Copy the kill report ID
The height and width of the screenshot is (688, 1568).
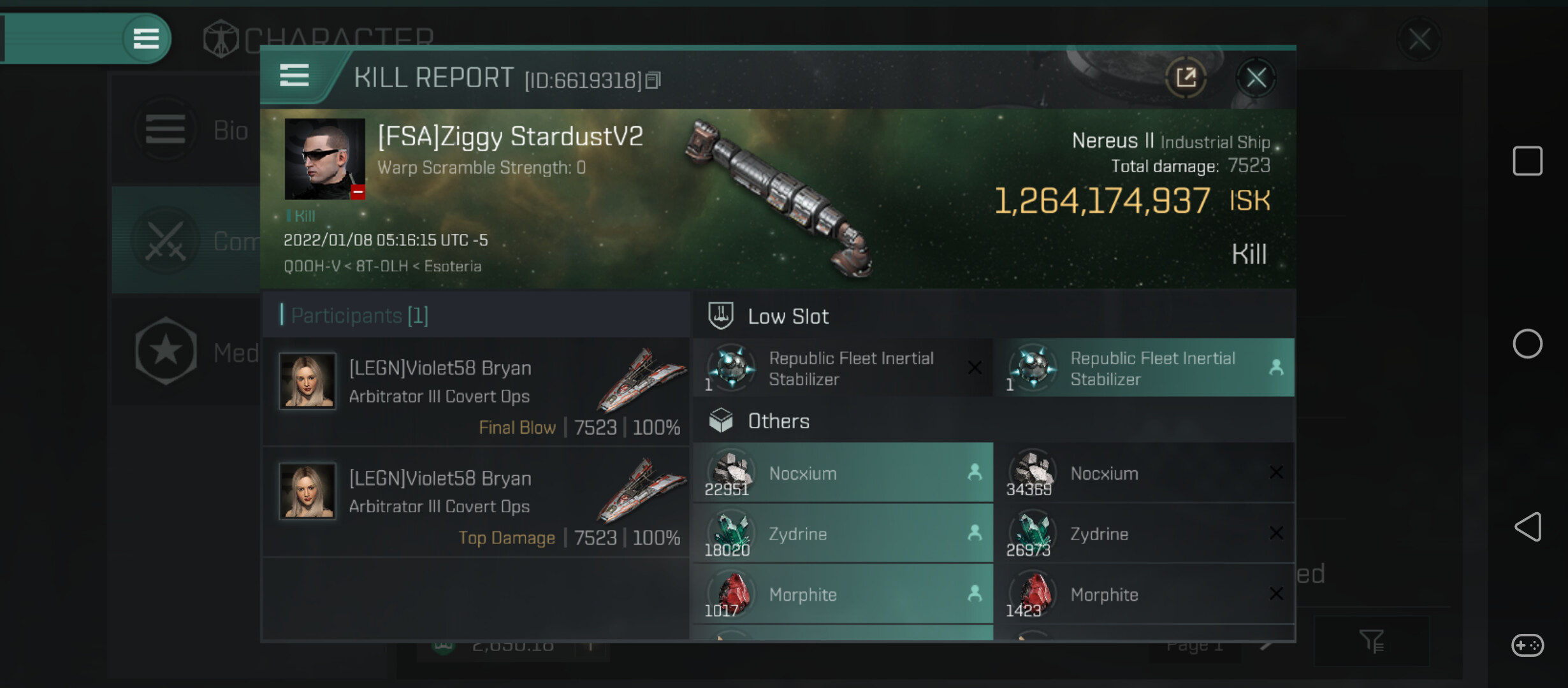[653, 80]
